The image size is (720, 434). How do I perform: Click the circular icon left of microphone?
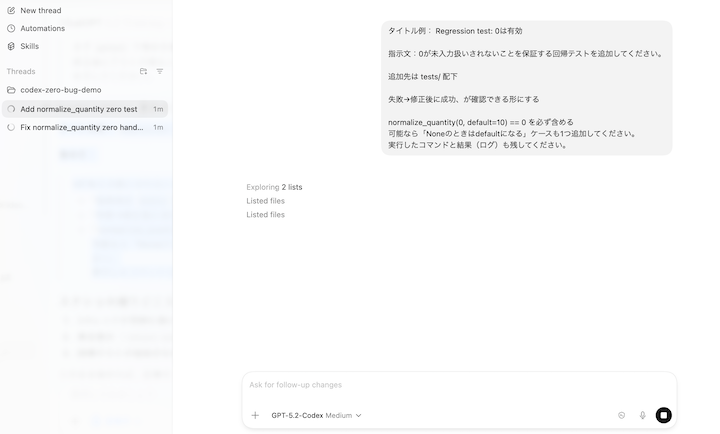coord(621,415)
